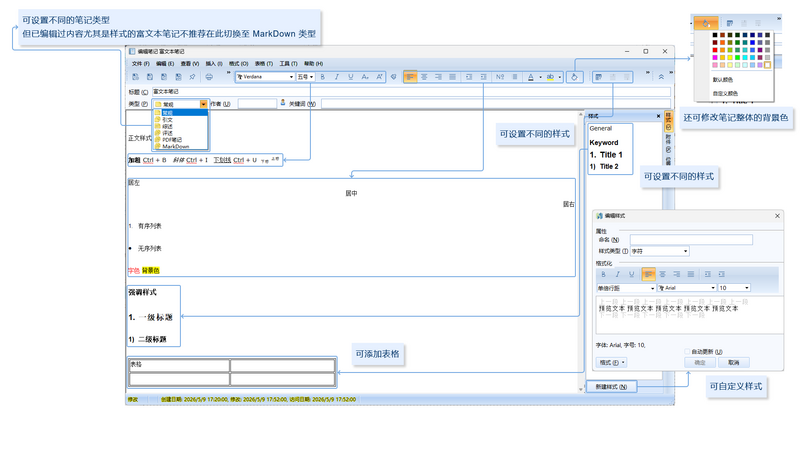
Task: Select justify alignment in the Edit Style dialog
Action: coord(691,274)
